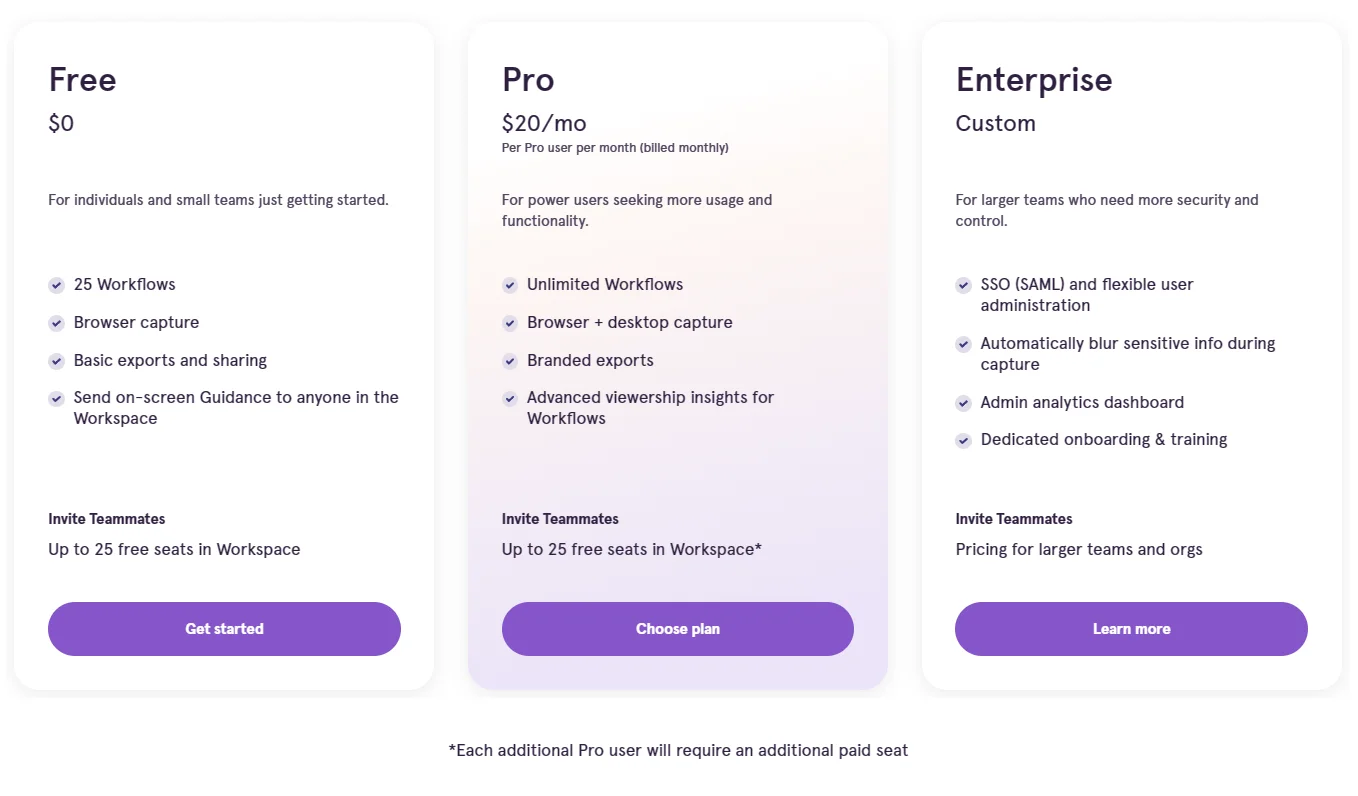Click the checkmark next to Branded exports

tap(510, 361)
